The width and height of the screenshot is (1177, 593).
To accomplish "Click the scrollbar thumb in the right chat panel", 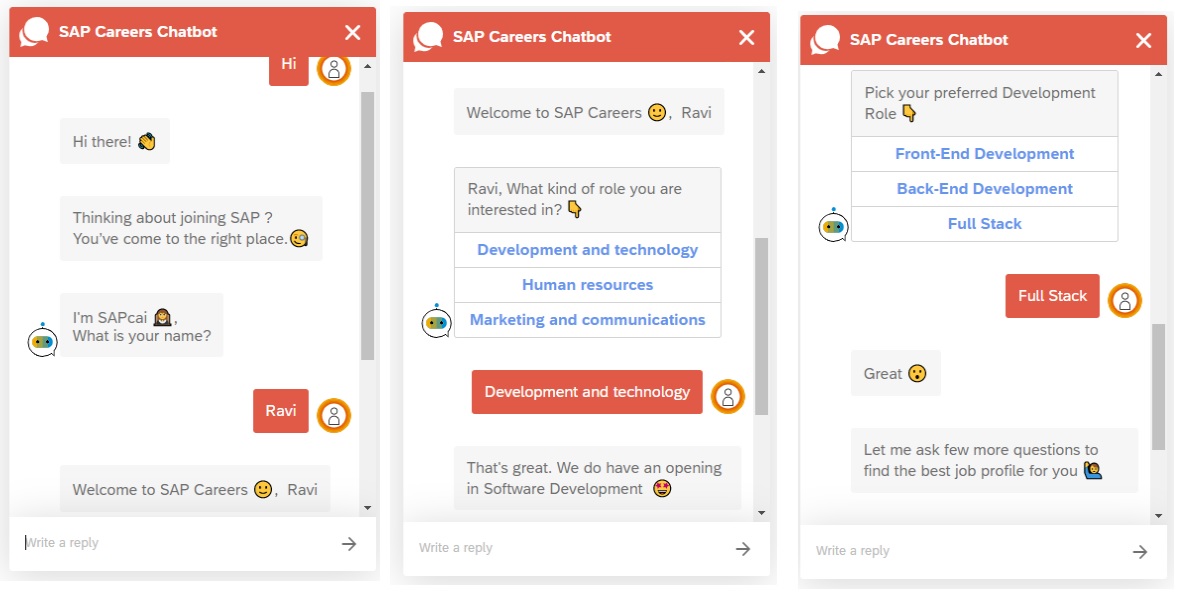I will tap(1158, 385).
